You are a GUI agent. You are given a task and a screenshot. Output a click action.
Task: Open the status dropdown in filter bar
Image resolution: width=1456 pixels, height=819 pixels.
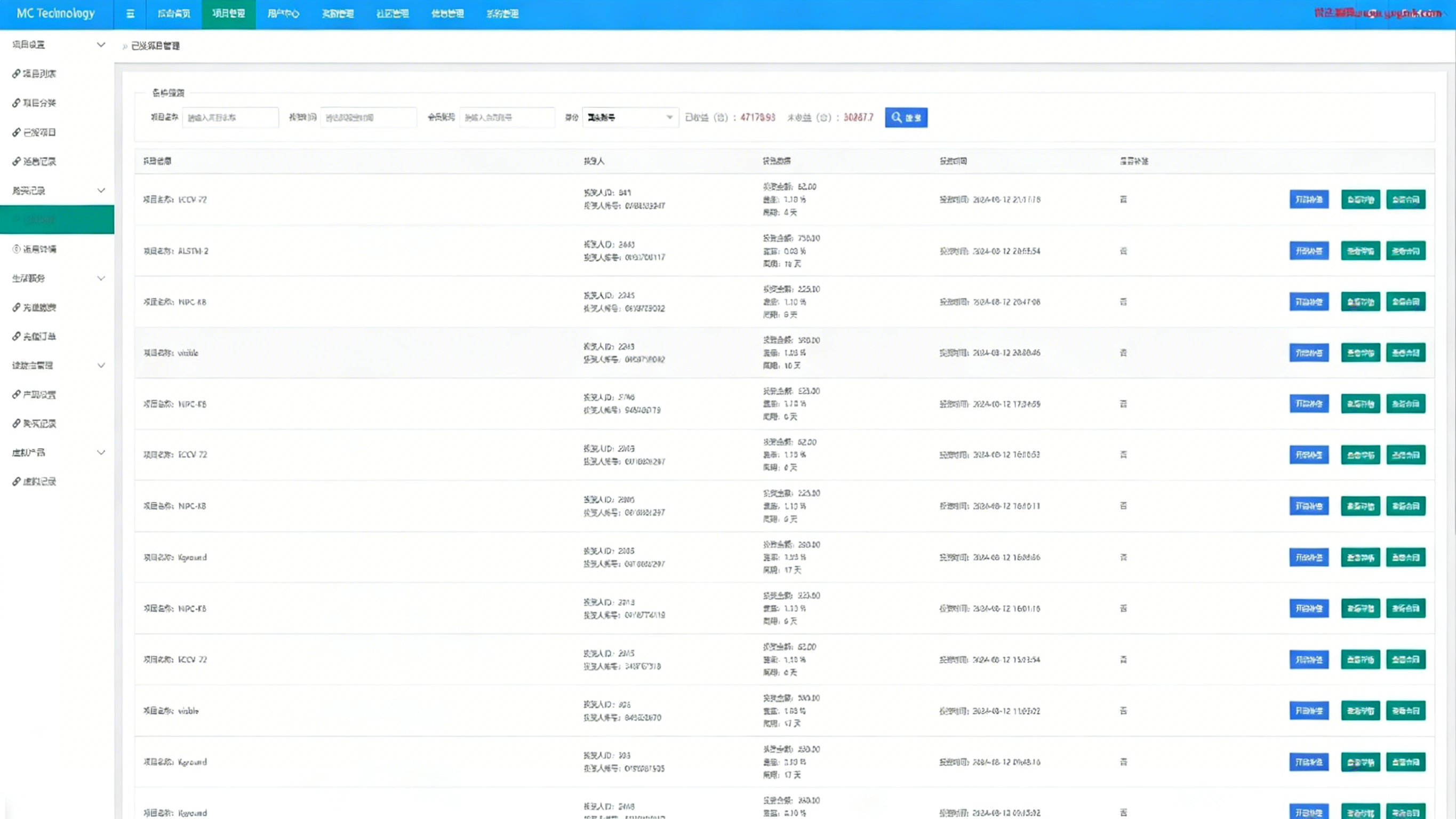click(x=630, y=117)
